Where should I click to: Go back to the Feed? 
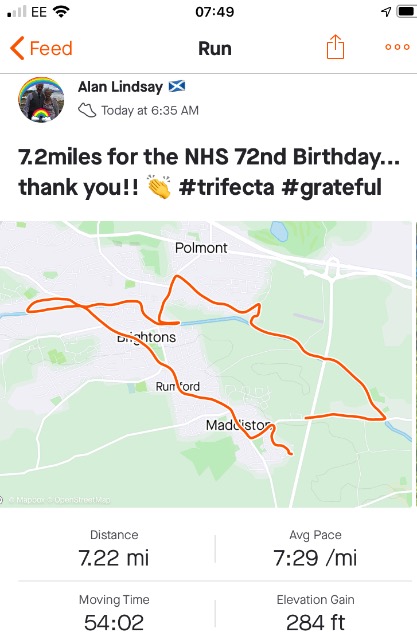click(41, 48)
